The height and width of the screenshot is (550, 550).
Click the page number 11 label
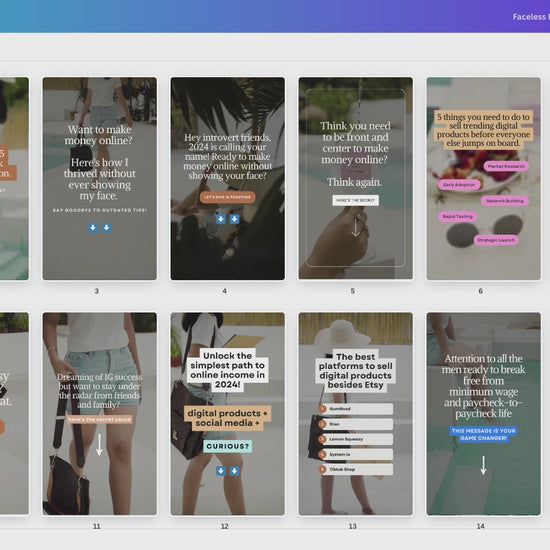pos(96,526)
